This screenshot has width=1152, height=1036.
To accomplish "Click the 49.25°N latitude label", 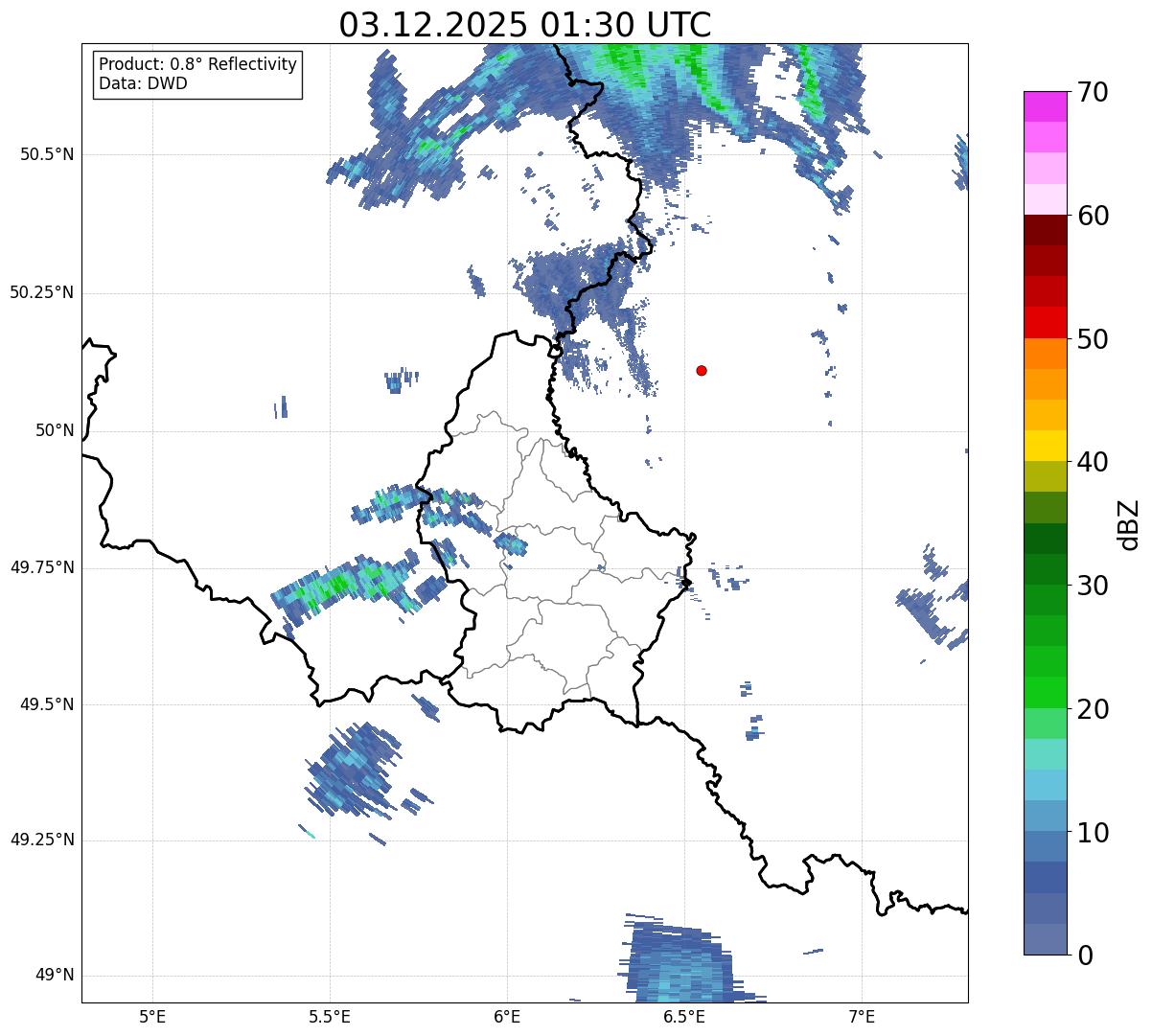I will pos(42,840).
